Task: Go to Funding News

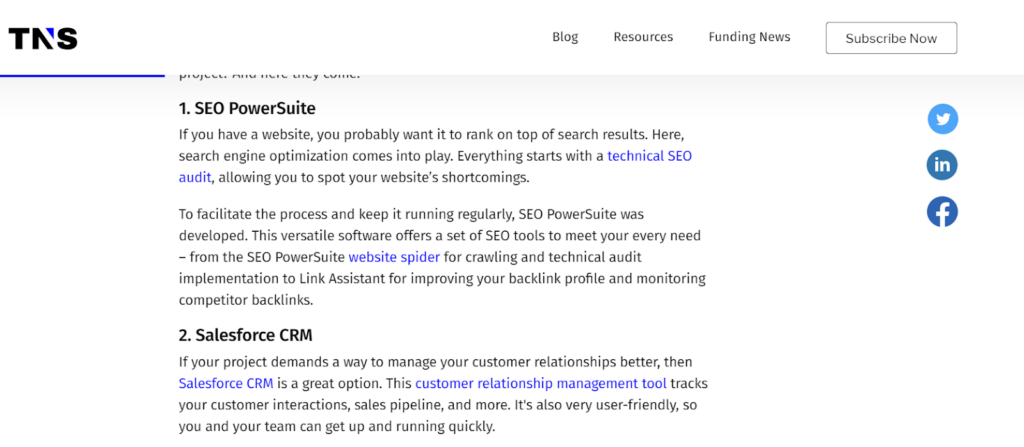Action: point(750,37)
